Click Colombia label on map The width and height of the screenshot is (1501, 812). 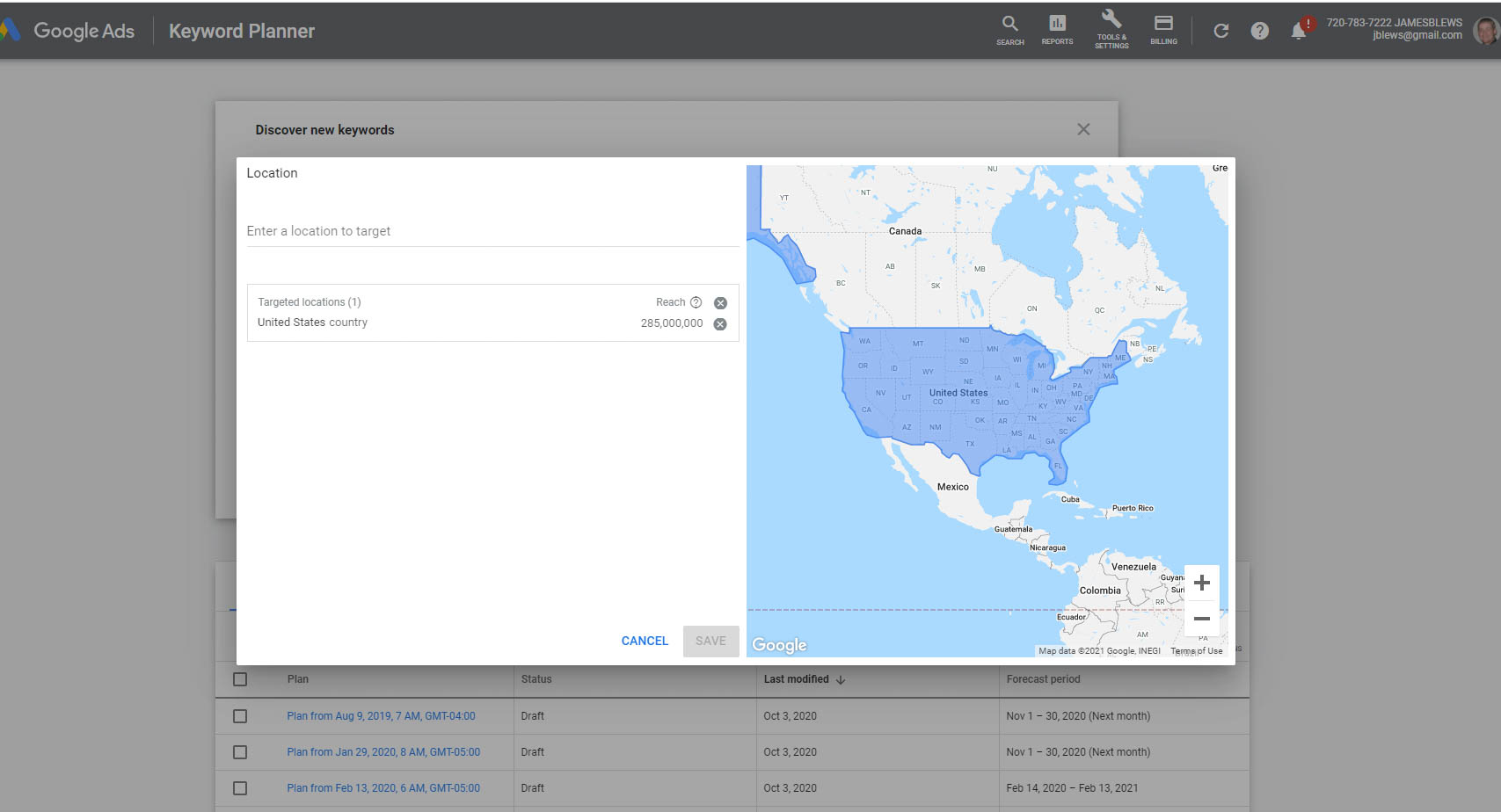[x=1100, y=591]
